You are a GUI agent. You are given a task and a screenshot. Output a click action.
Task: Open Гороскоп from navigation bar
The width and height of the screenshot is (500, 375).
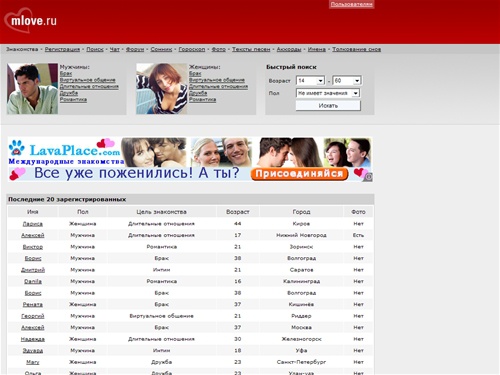pos(192,49)
